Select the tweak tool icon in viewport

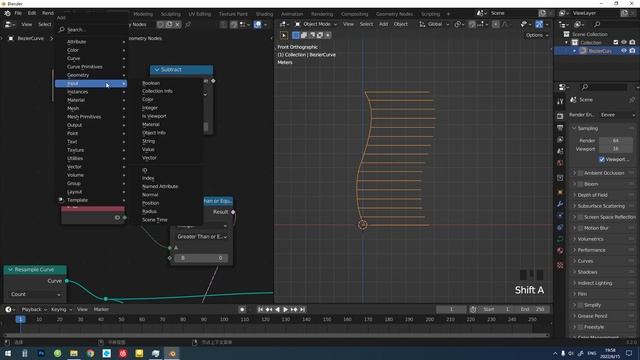coord(284,36)
